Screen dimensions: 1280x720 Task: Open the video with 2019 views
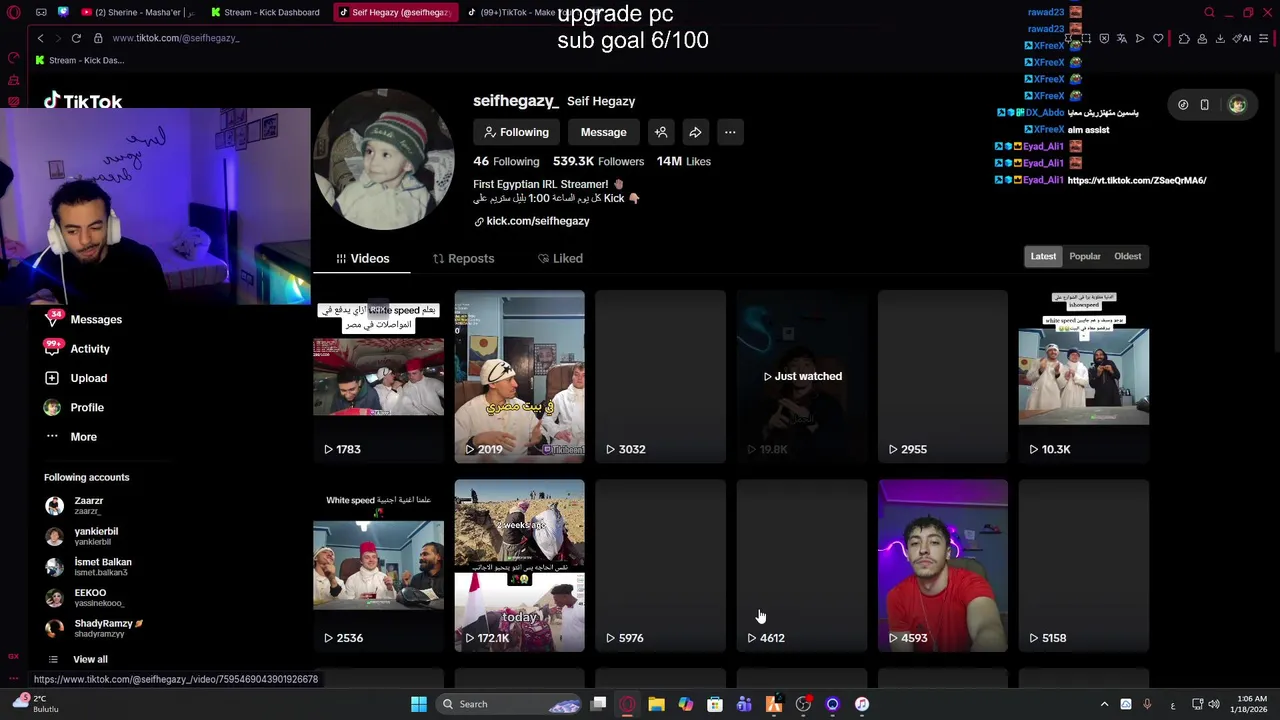519,376
